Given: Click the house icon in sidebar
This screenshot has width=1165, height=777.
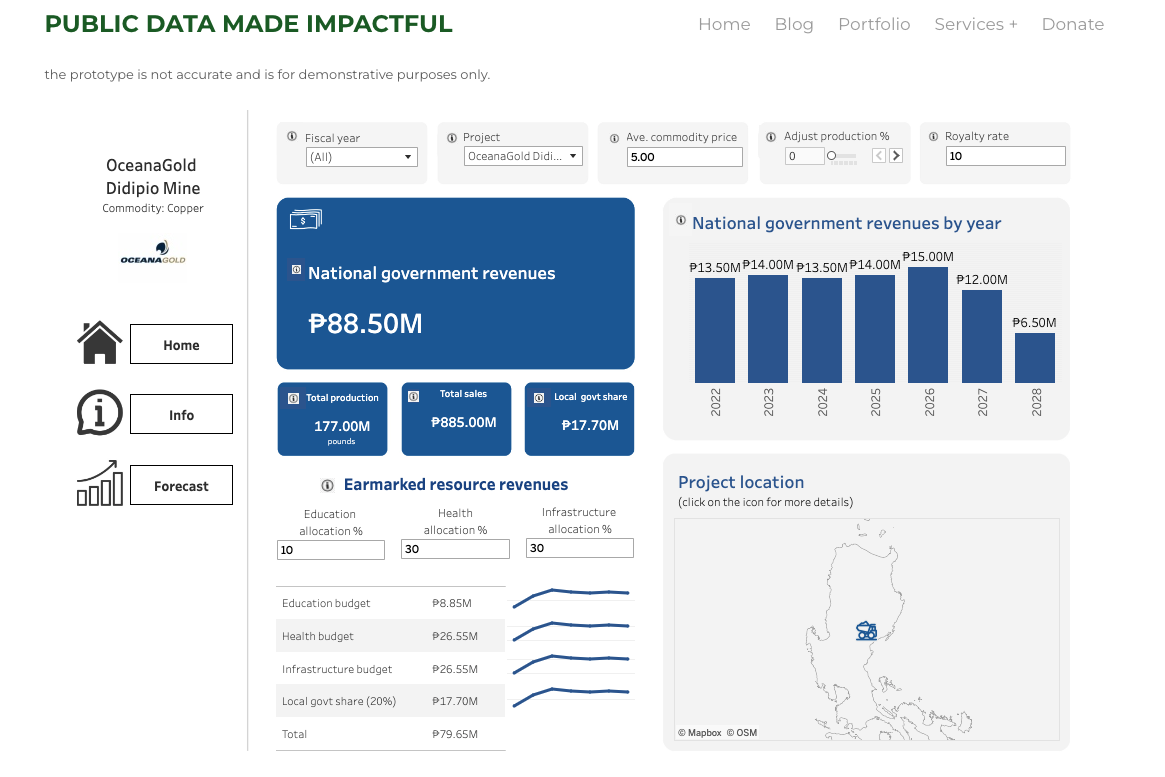Looking at the screenshot, I should (99, 343).
